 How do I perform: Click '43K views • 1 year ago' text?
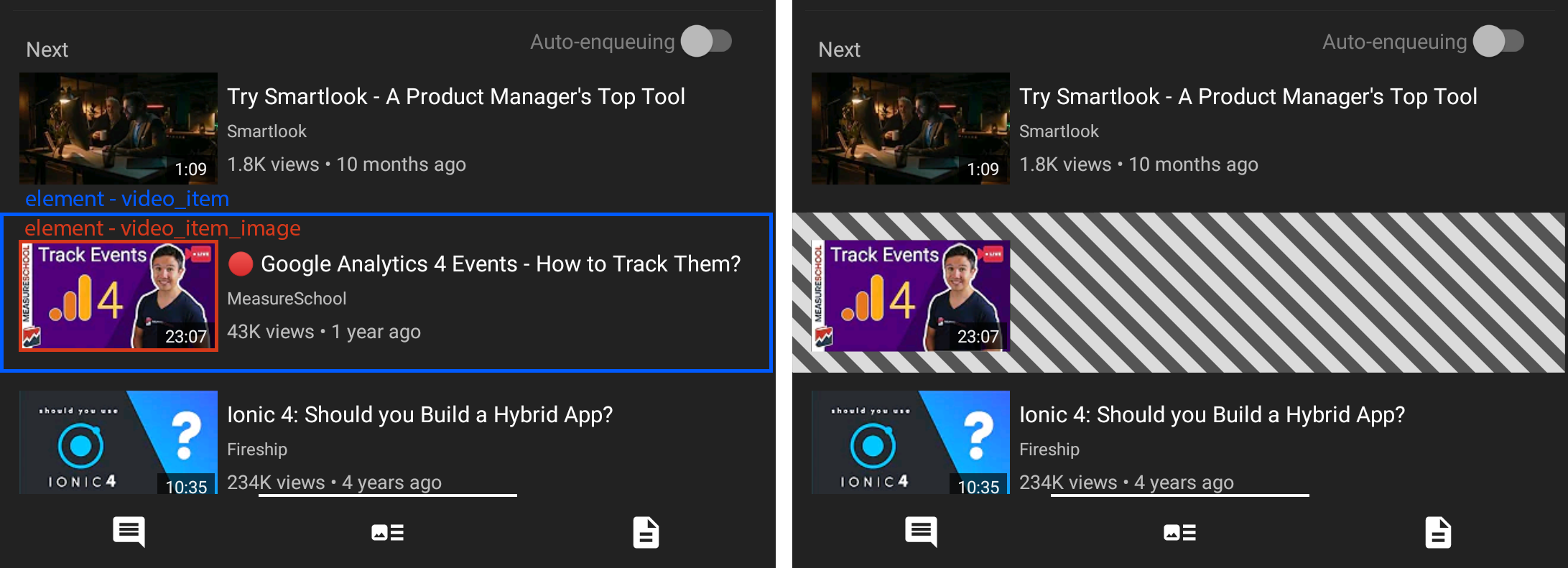click(x=324, y=332)
